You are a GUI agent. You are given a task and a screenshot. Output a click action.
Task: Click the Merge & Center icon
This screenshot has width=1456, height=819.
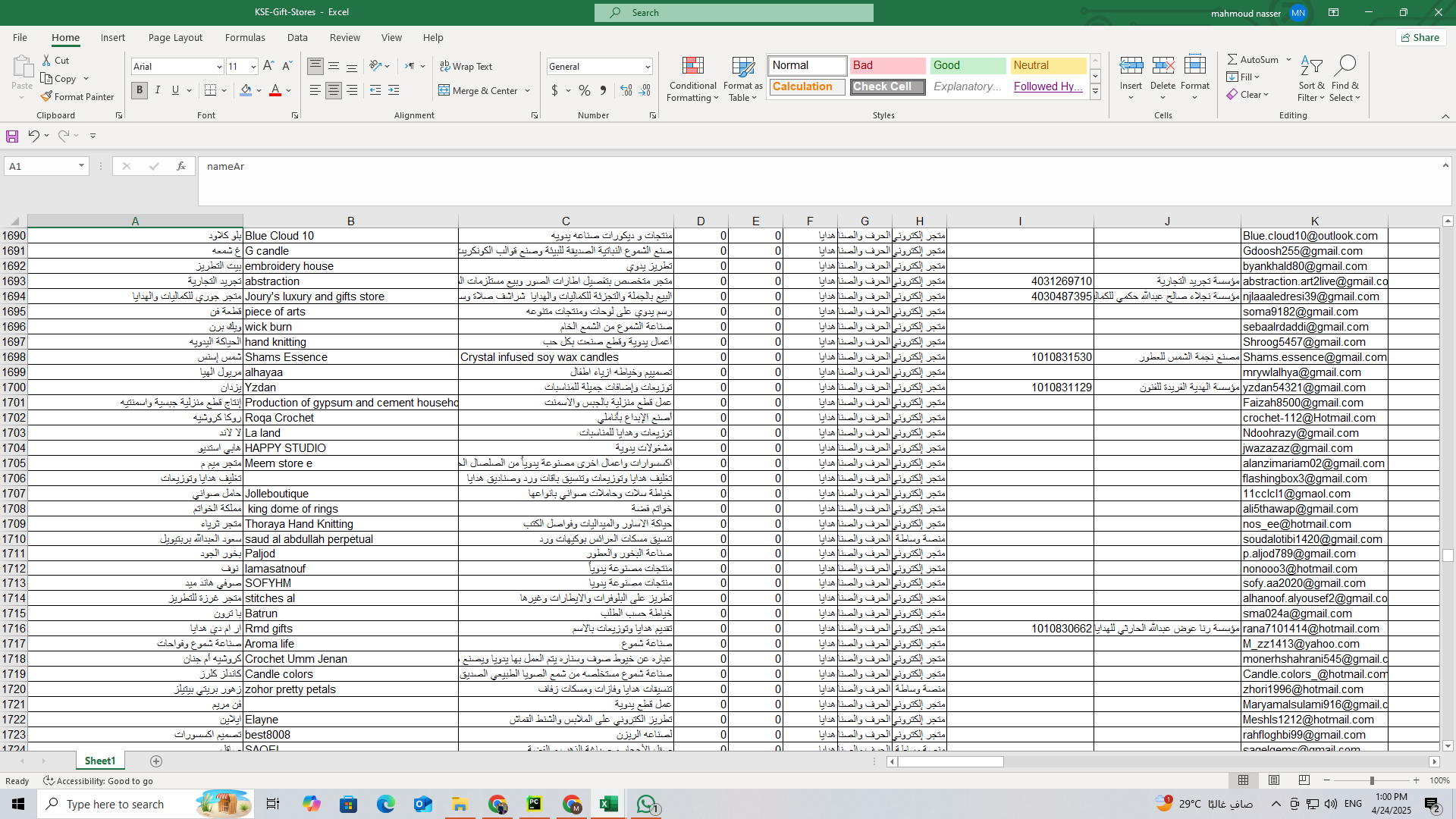pyautogui.click(x=444, y=90)
